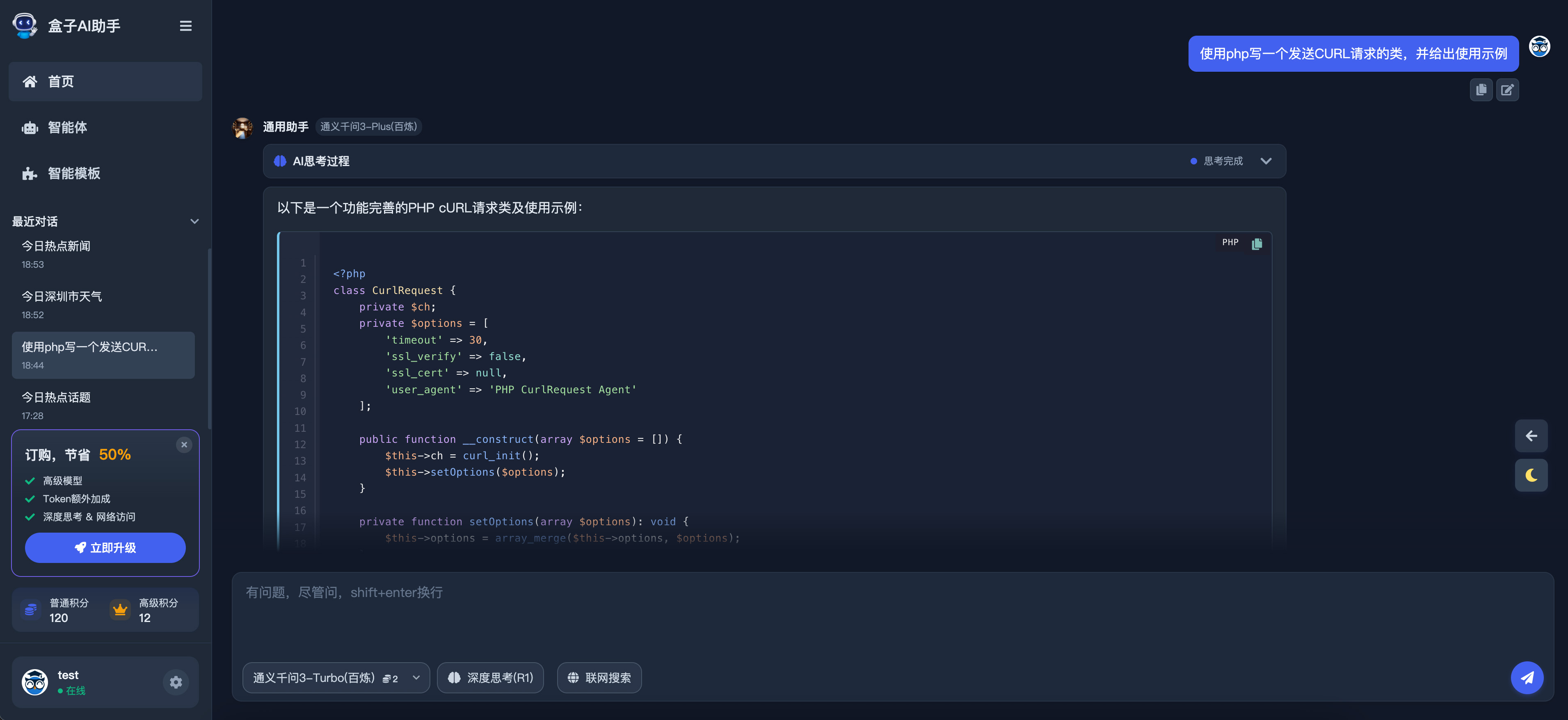Open the 智能体 agents menu item
The width and height of the screenshot is (1568, 720).
[105, 127]
